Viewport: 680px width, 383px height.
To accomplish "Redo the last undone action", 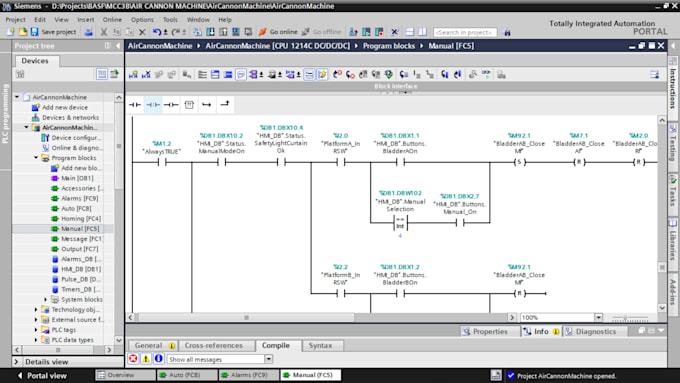I will point(176,32).
